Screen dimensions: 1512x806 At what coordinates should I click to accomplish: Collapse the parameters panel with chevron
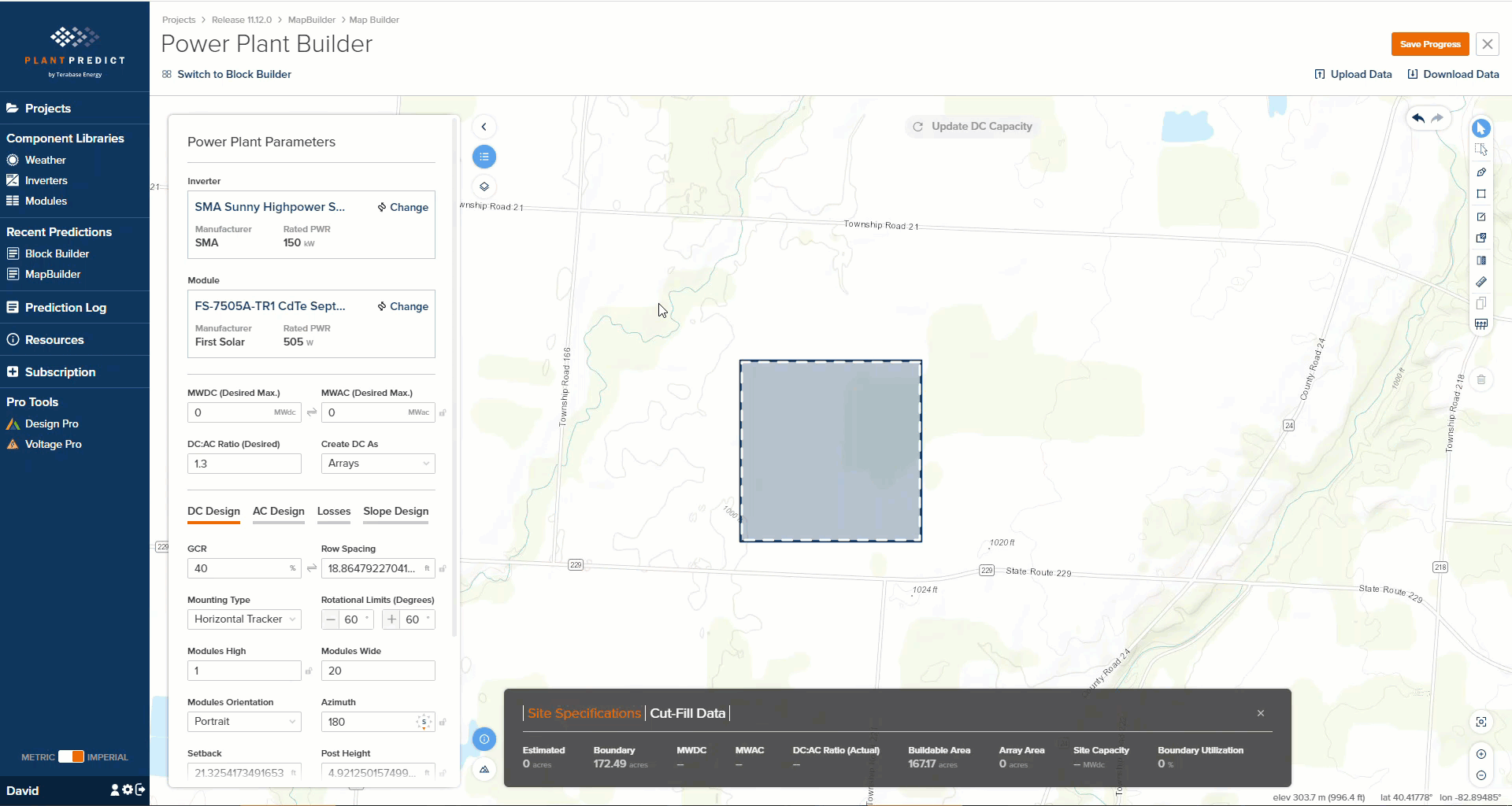pyautogui.click(x=484, y=127)
